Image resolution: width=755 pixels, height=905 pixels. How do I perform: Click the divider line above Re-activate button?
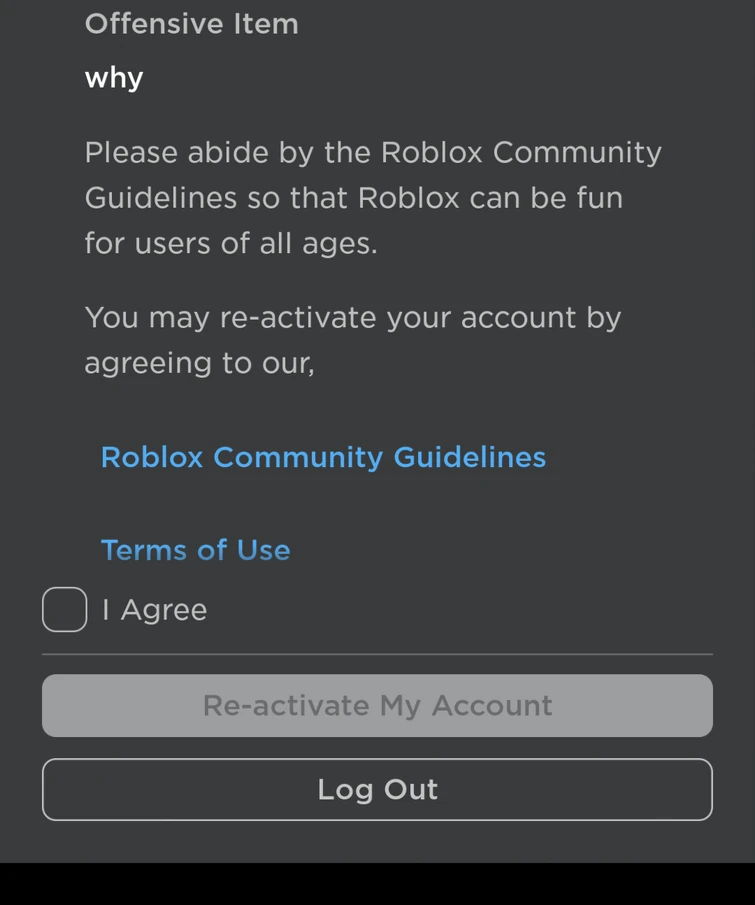[377, 652]
